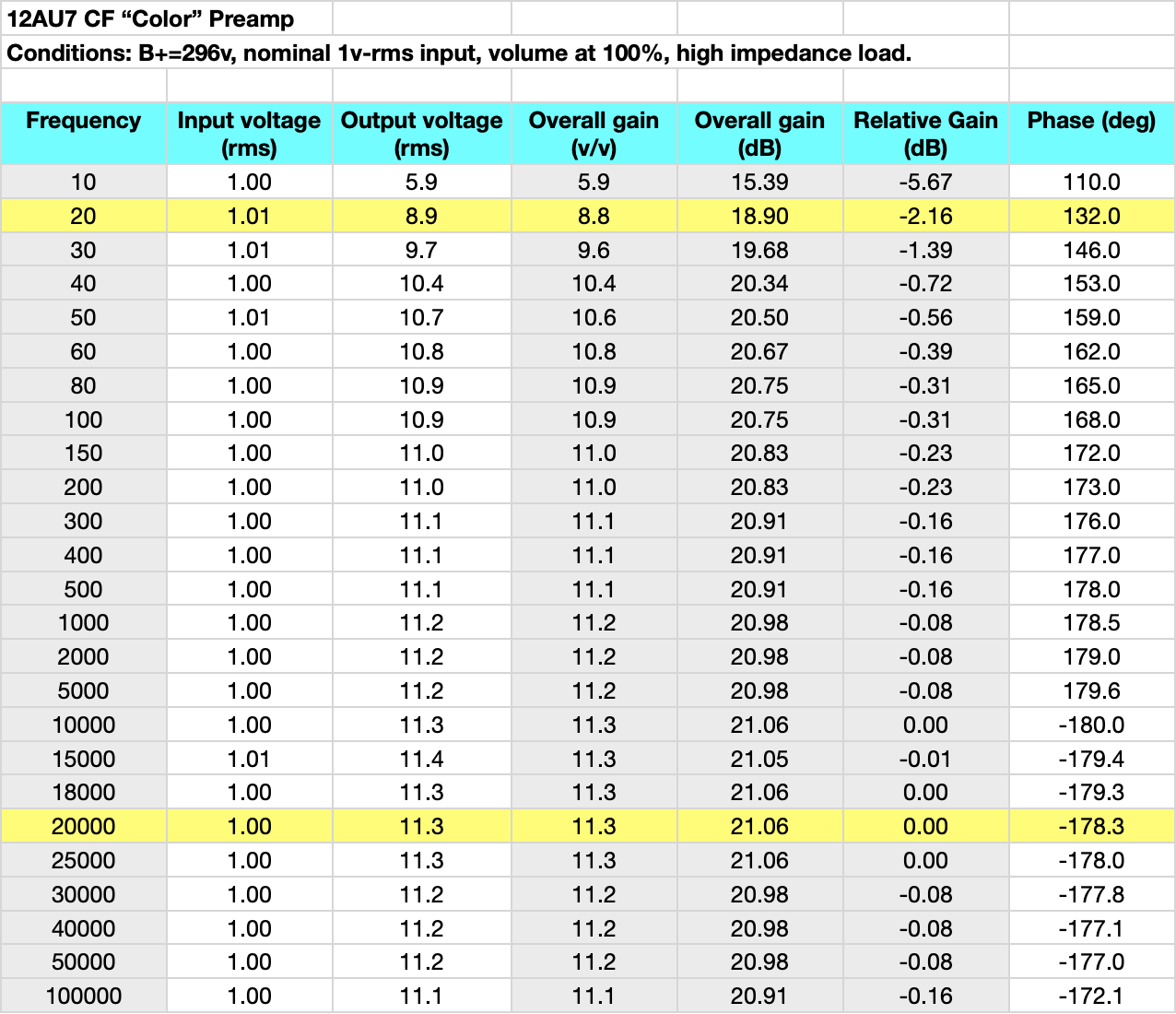Click the frequency cell 200
1176x1014 pixels.
coord(84,487)
